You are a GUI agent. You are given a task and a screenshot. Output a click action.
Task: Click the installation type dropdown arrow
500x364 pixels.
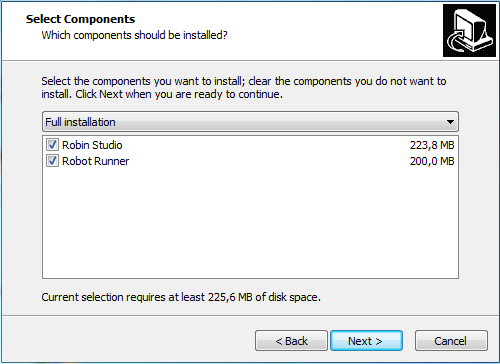coord(450,122)
